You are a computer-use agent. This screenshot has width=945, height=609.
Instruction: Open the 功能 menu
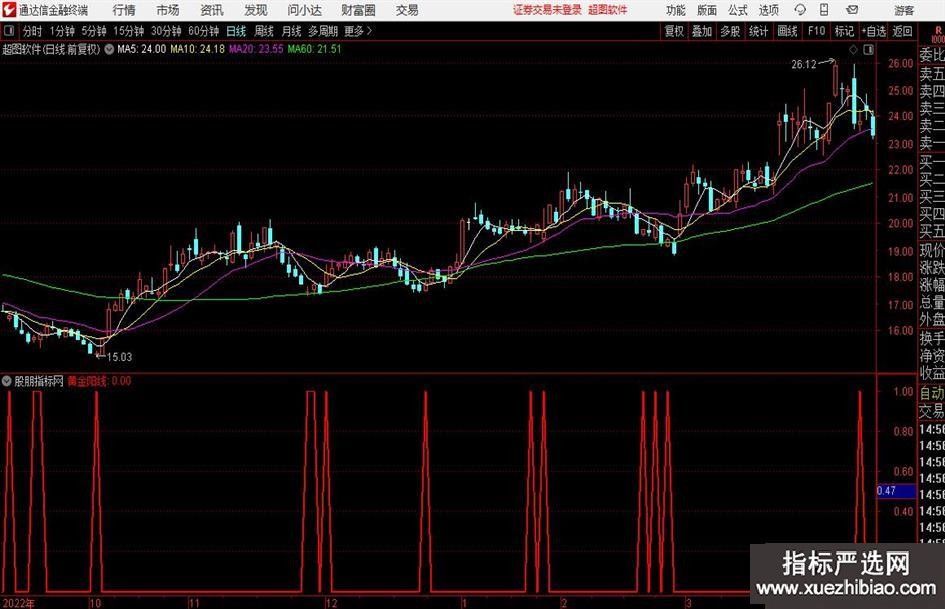[x=676, y=10]
